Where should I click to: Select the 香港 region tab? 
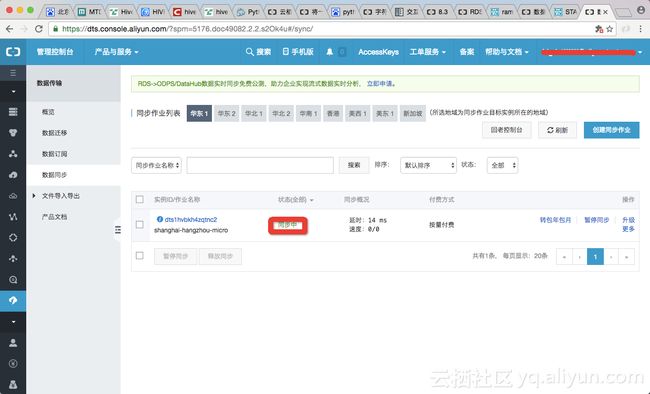(x=333, y=113)
